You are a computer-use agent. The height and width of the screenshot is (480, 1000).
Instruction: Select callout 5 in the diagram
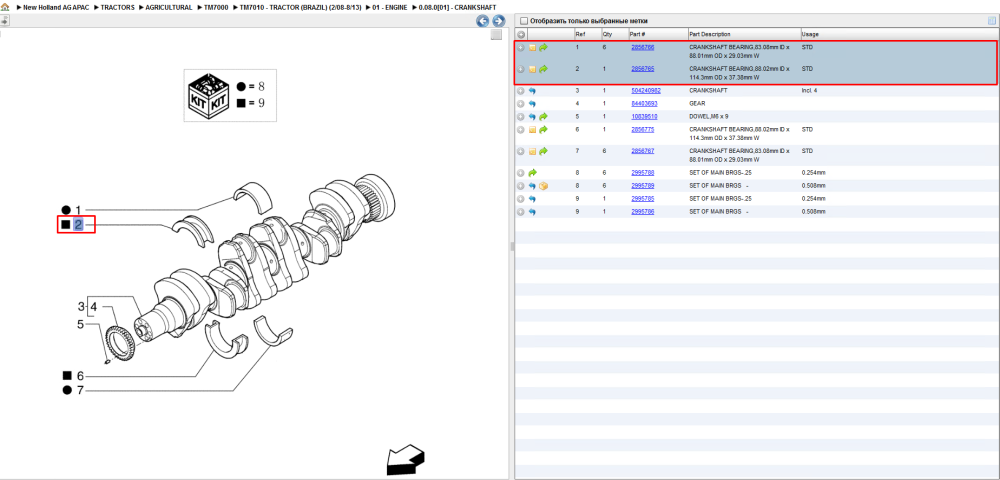tap(80, 324)
